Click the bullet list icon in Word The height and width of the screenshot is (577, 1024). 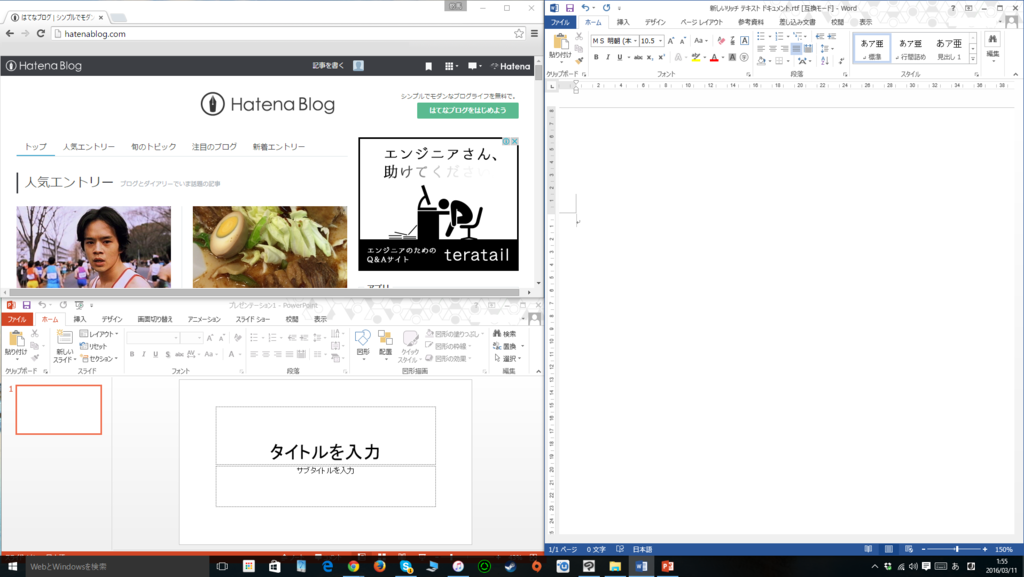tap(761, 37)
